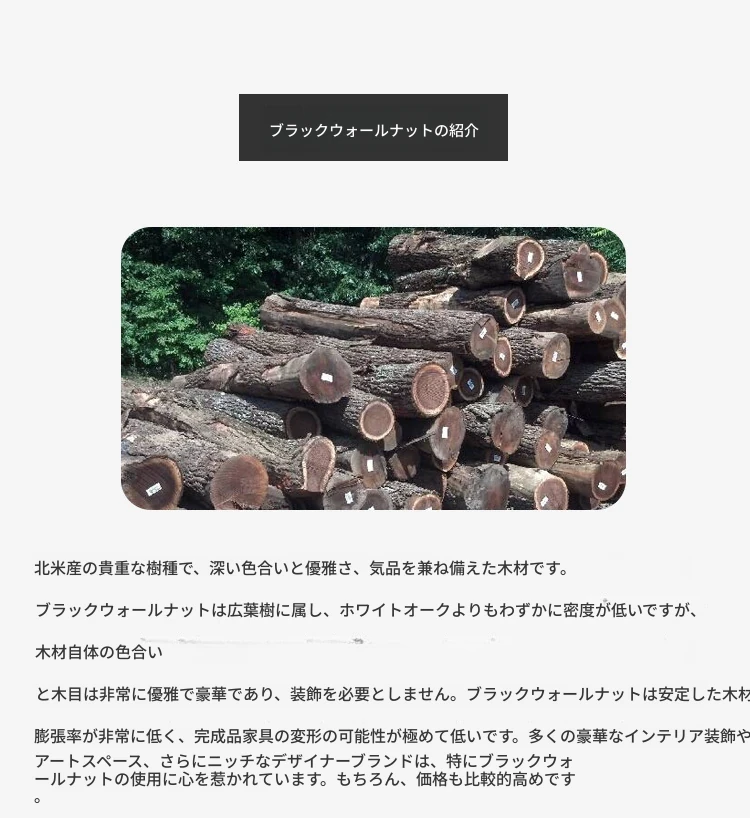Click the line starting ブラックウォールナットは広葉樹に属し
The height and width of the screenshot is (818, 750).
point(366,610)
